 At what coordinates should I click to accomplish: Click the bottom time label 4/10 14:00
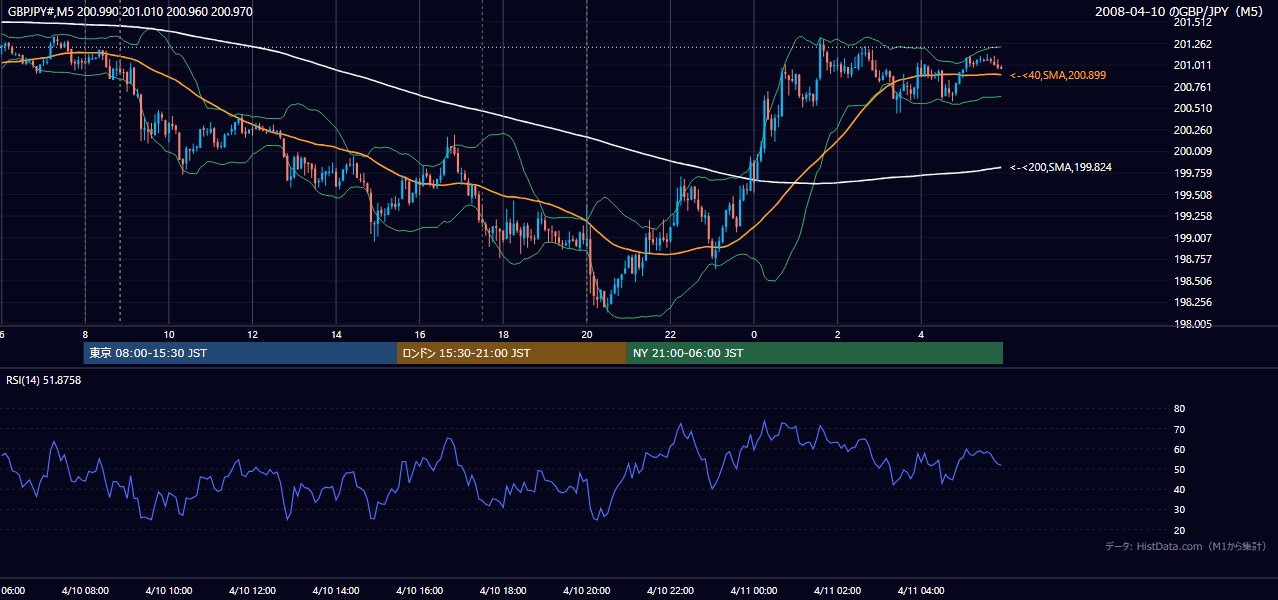coord(336,590)
